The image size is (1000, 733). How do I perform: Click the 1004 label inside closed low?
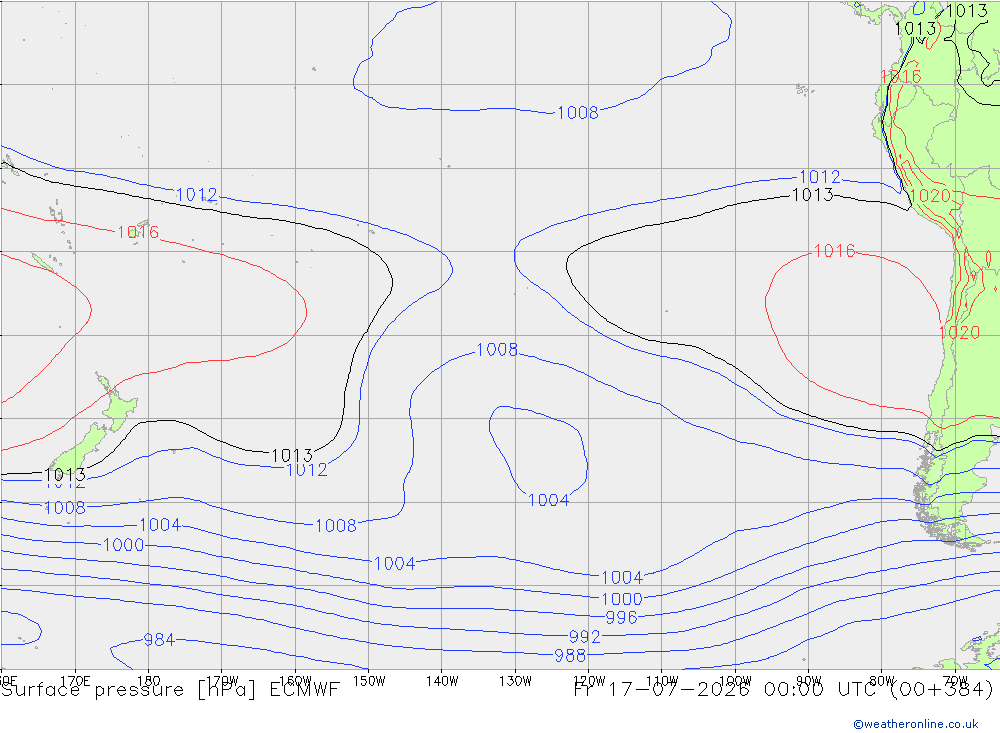click(548, 500)
